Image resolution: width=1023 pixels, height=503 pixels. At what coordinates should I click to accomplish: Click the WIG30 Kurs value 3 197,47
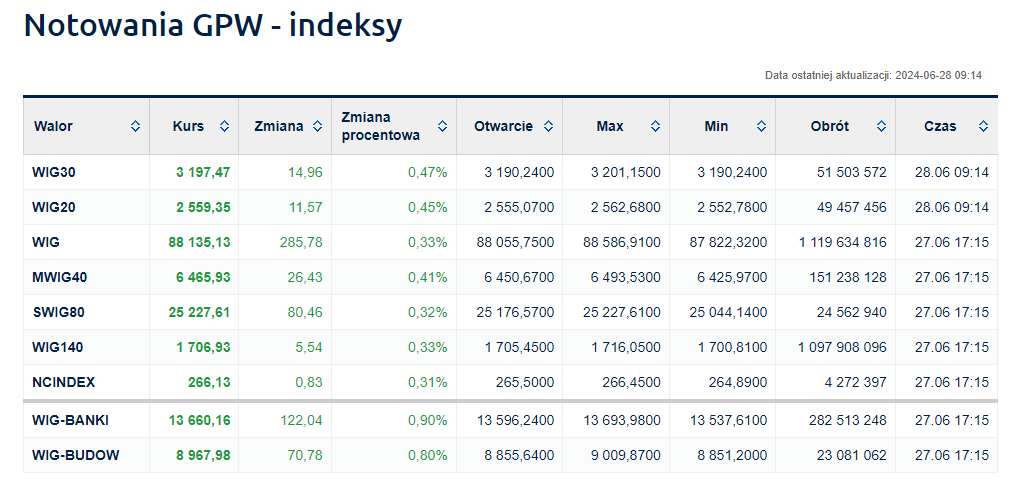click(203, 172)
